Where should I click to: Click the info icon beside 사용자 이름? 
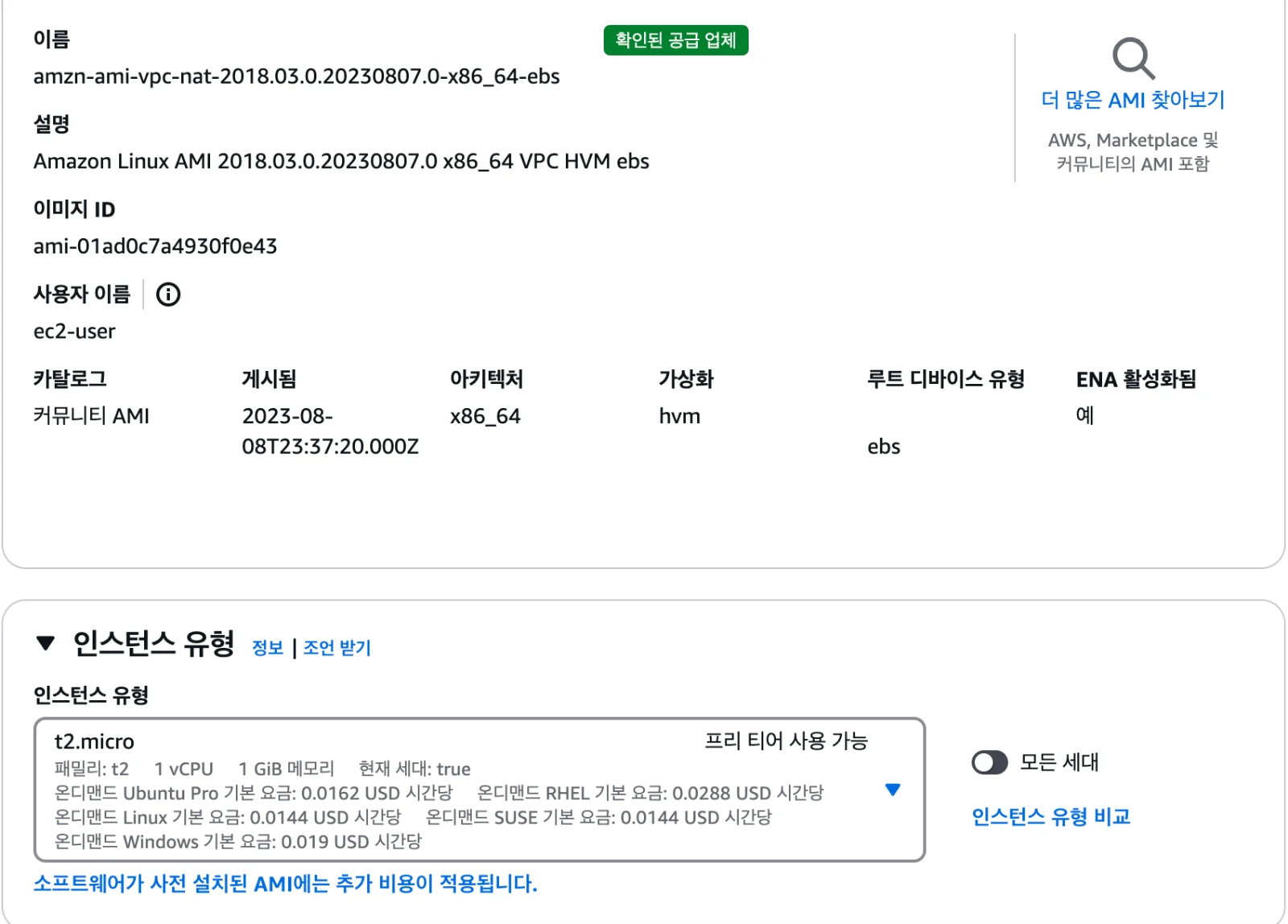pyautogui.click(x=168, y=295)
